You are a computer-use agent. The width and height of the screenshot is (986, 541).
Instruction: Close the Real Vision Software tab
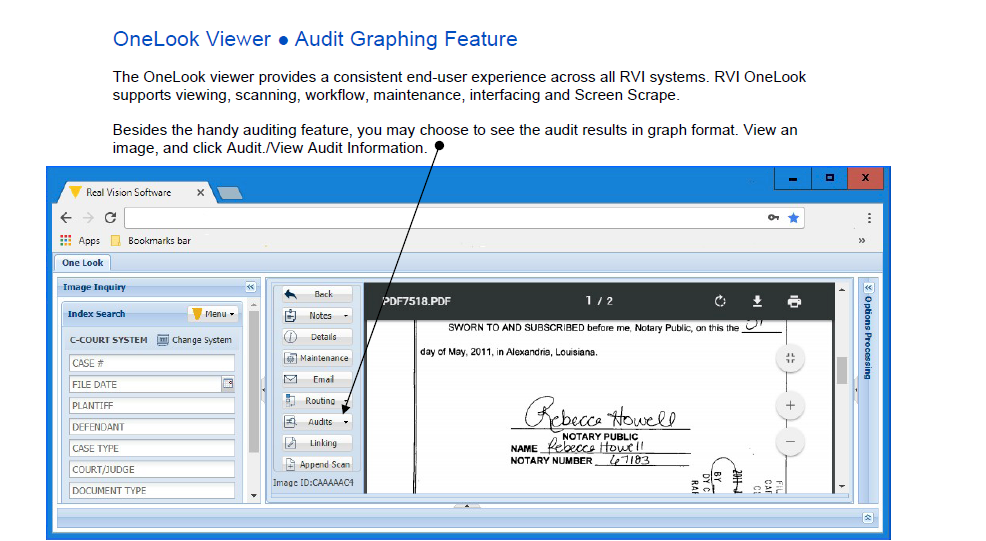pyautogui.click(x=200, y=192)
